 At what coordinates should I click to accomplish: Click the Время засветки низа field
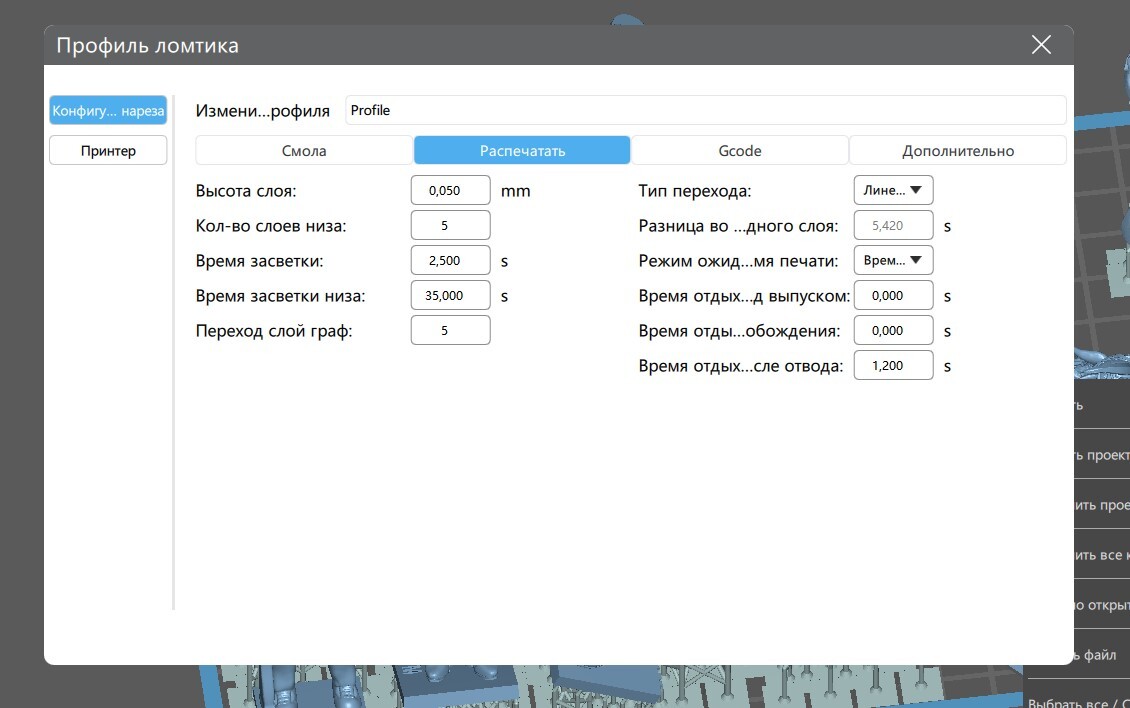coord(450,296)
